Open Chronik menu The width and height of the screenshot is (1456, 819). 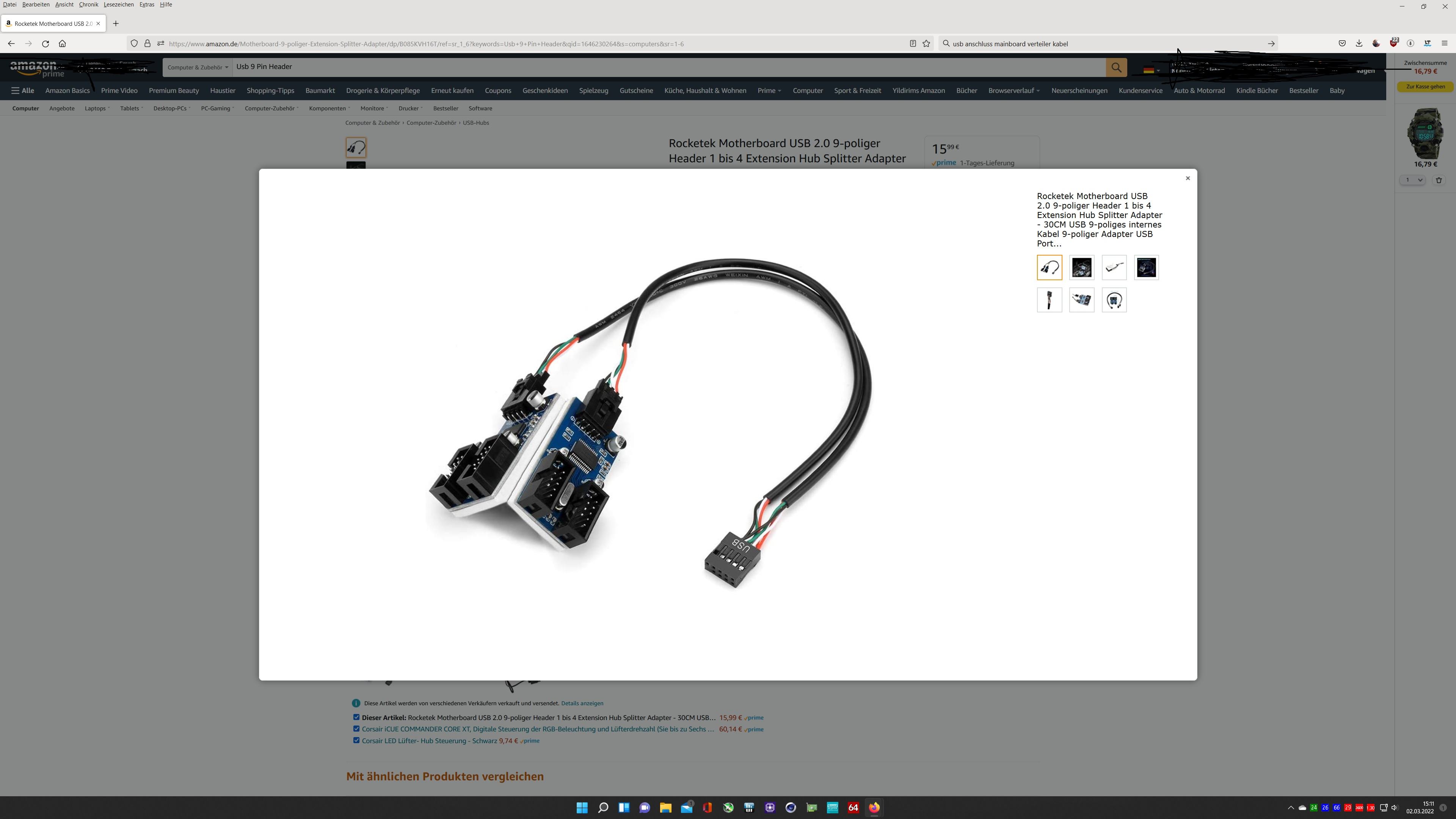click(88, 5)
